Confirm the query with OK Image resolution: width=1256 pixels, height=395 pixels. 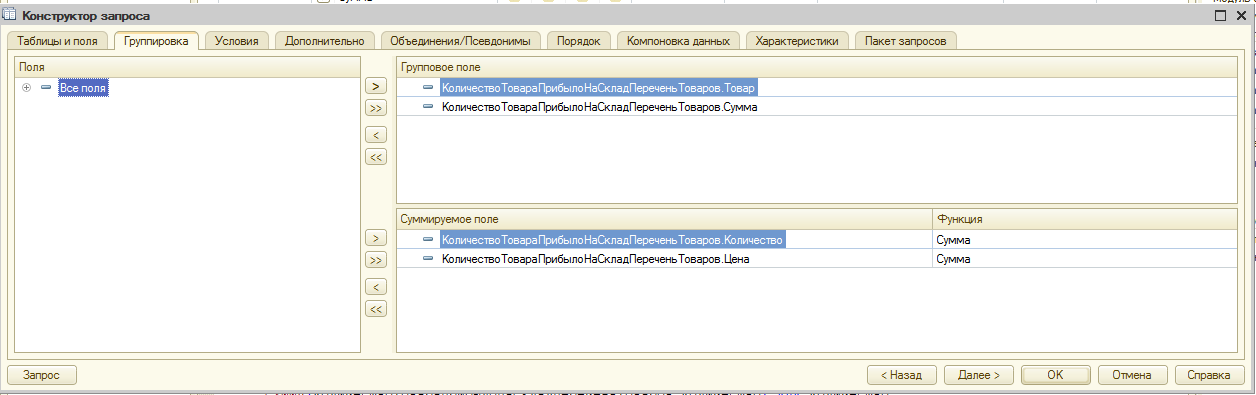click(x=1056, y=375)
